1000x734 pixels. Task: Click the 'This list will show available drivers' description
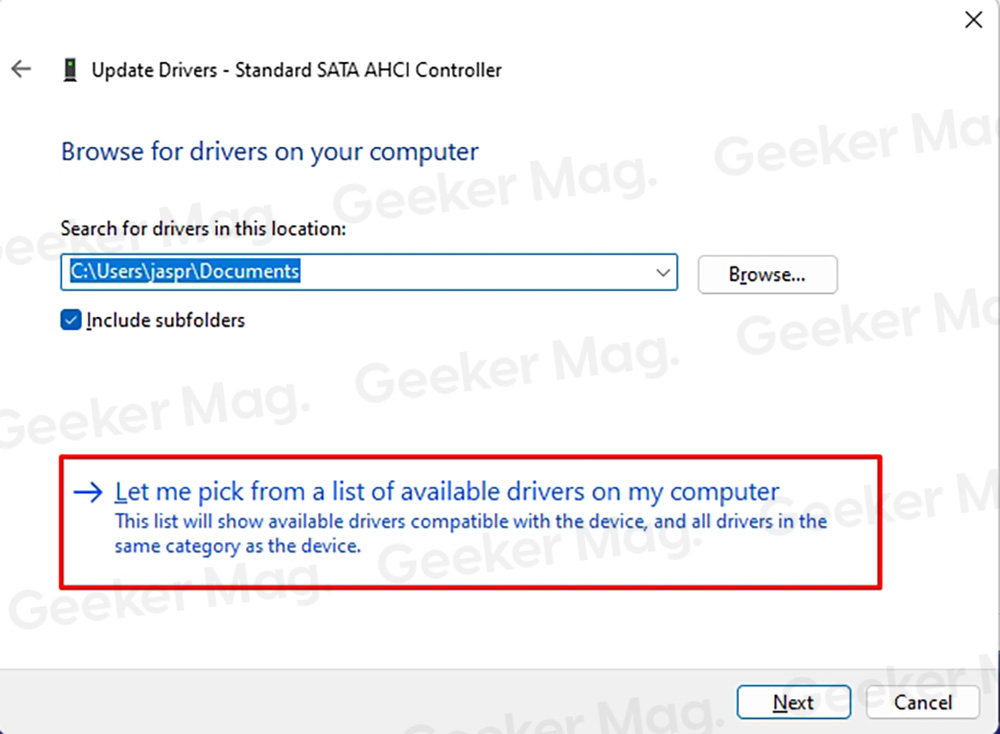(471, 522)
